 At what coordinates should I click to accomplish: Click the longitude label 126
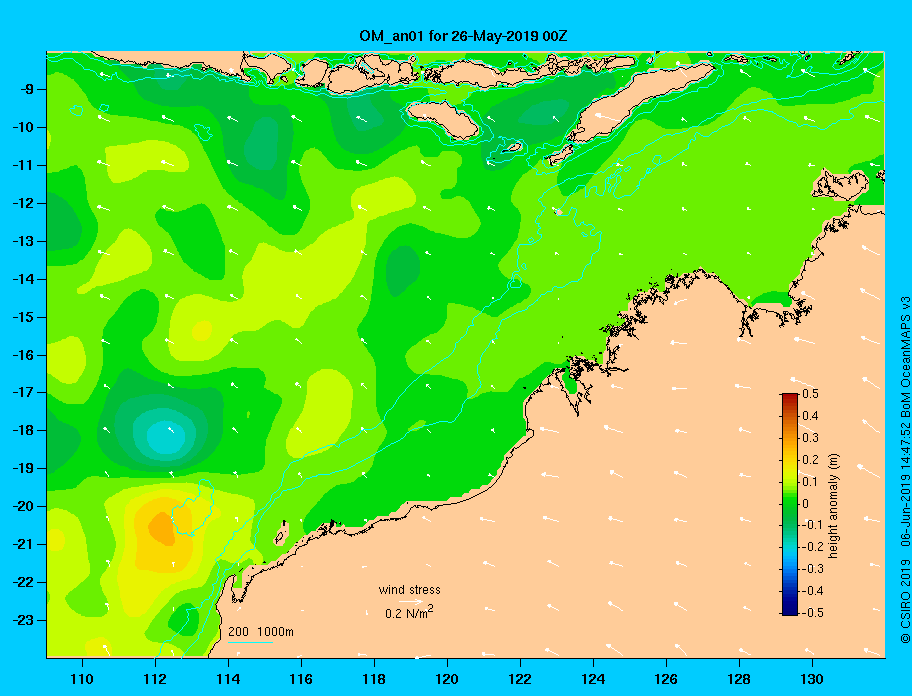(666, 679)
